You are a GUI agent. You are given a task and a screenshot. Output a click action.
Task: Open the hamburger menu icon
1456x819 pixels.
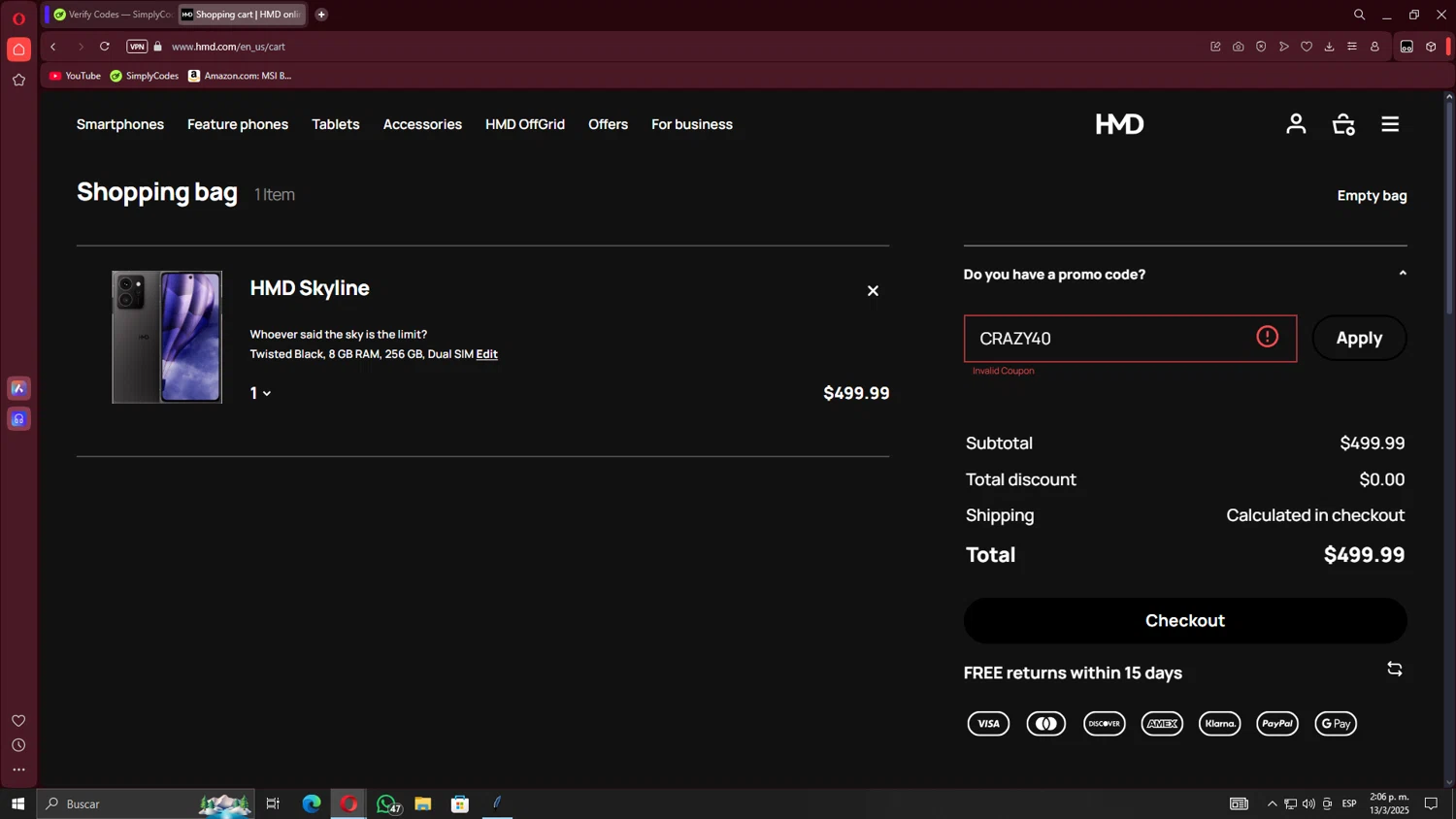click(x=1390, y=124)
